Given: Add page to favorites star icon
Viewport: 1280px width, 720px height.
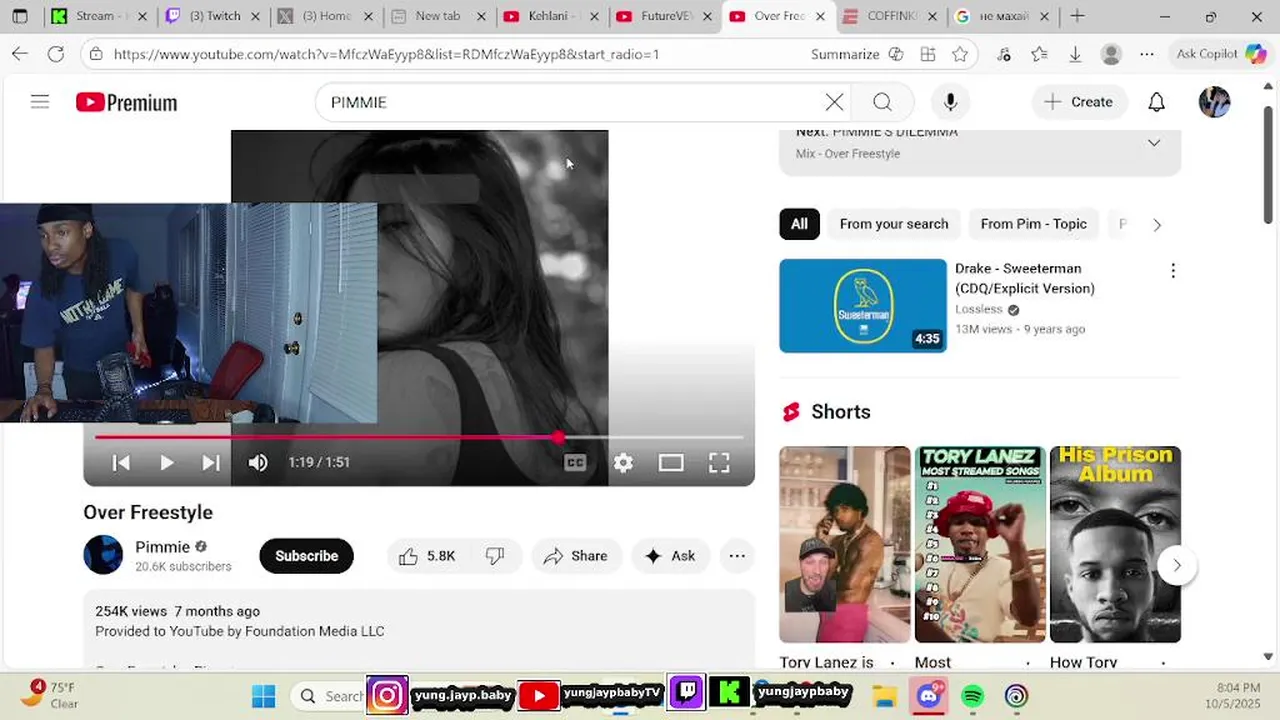Looking at the screenshot, I should coord(960,54).
